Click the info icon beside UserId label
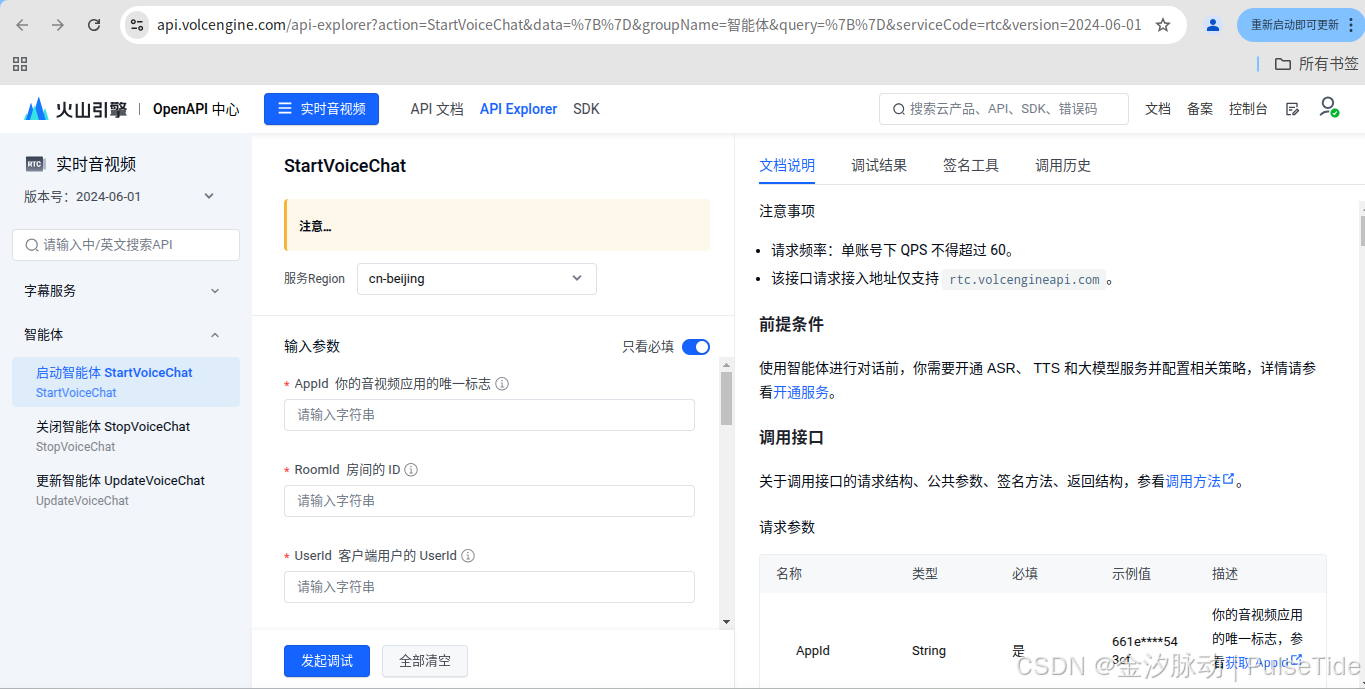Screen dimensions: 1365x689 pyautogui.click(x=468, y=556)
